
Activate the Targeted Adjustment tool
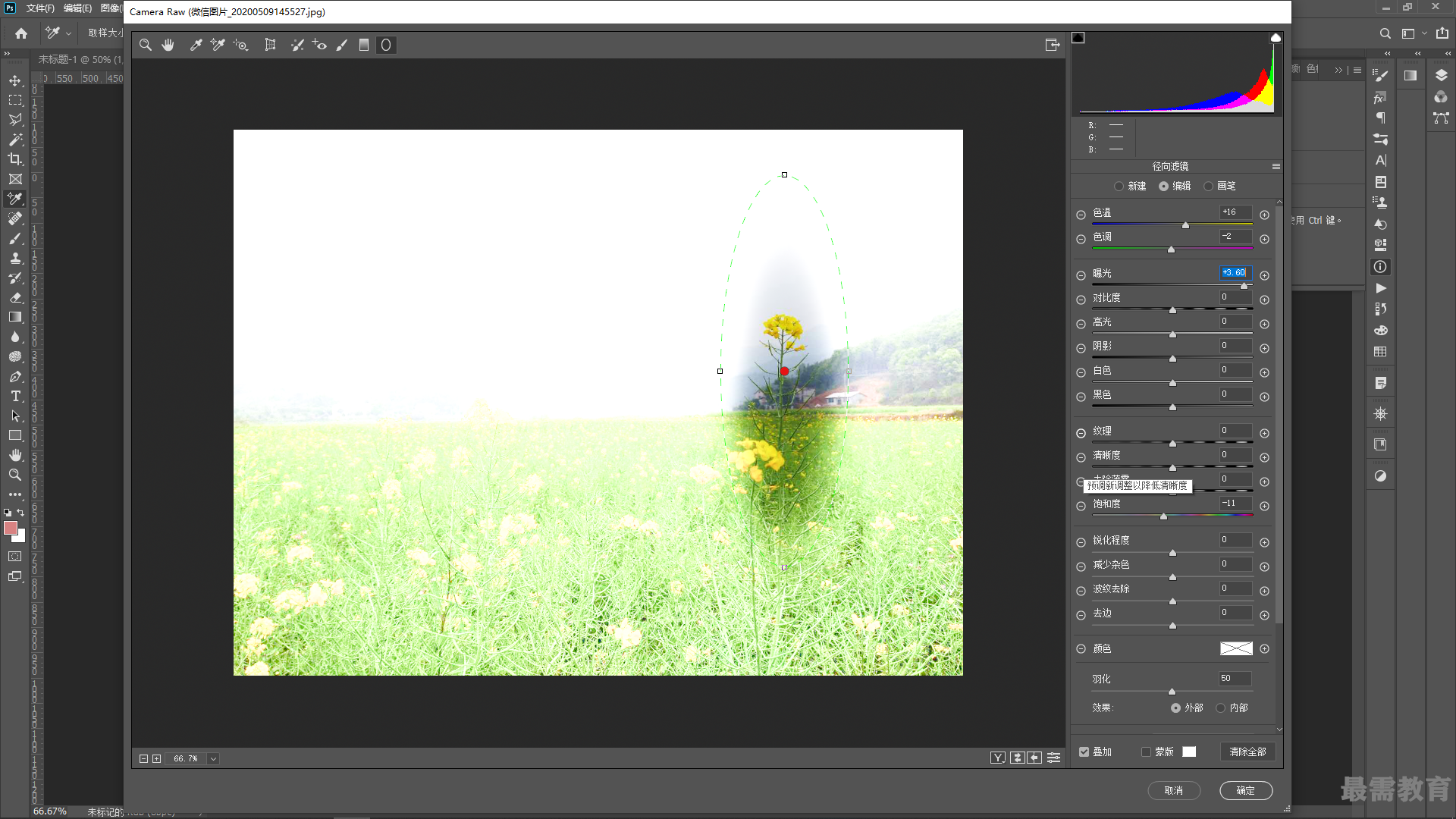coord(241,45)
